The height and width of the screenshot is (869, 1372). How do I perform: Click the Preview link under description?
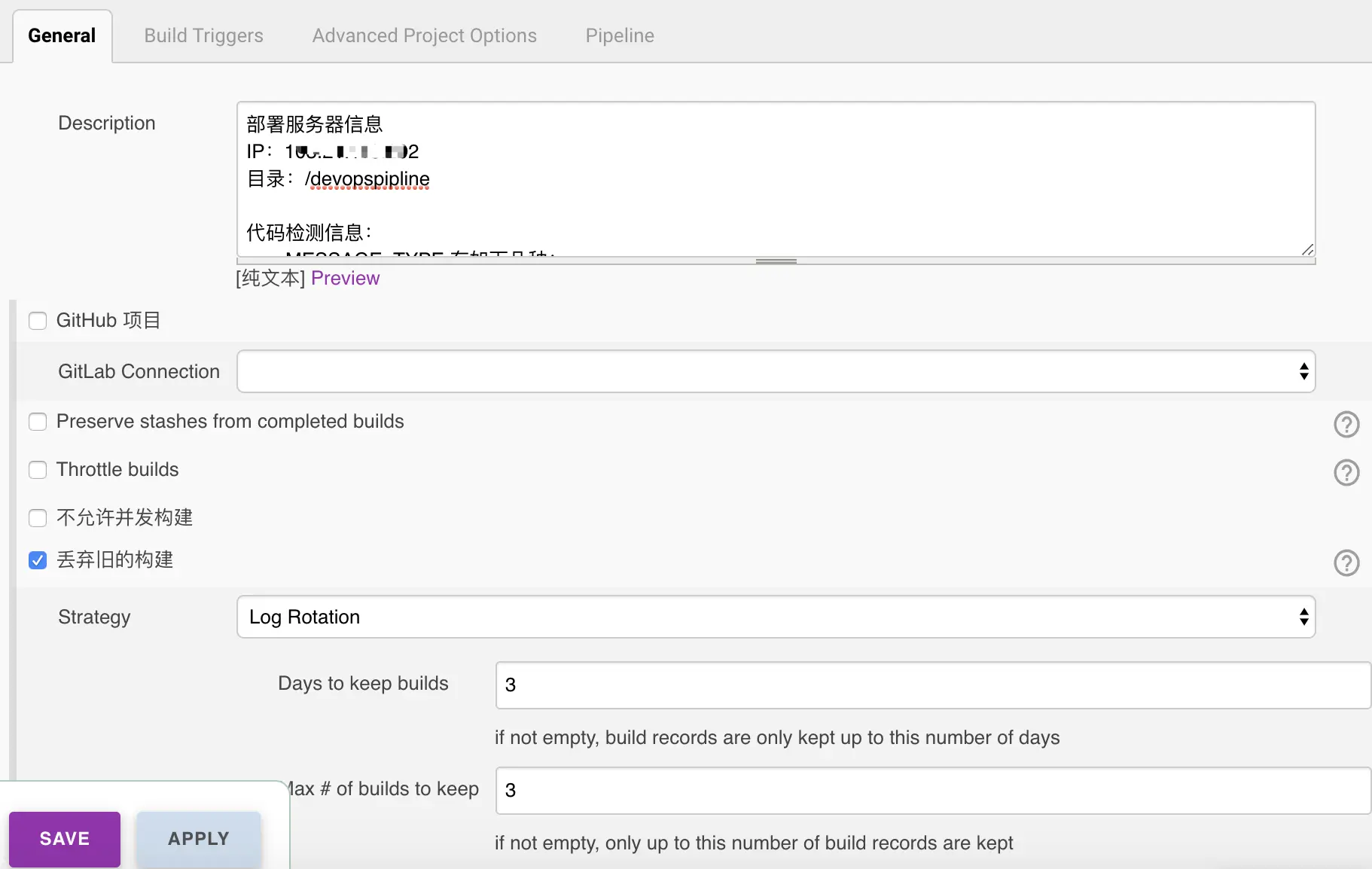coord(345,278)
